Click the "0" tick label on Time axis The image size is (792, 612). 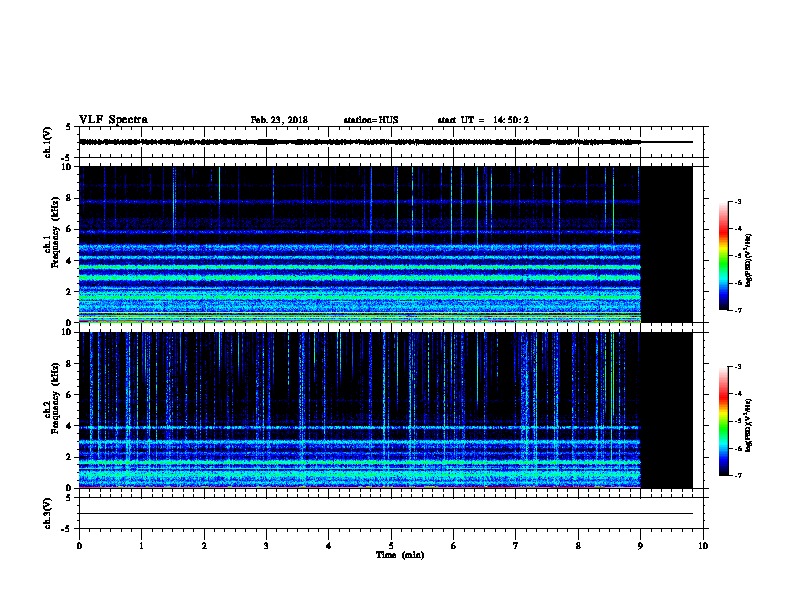(79, 546)
